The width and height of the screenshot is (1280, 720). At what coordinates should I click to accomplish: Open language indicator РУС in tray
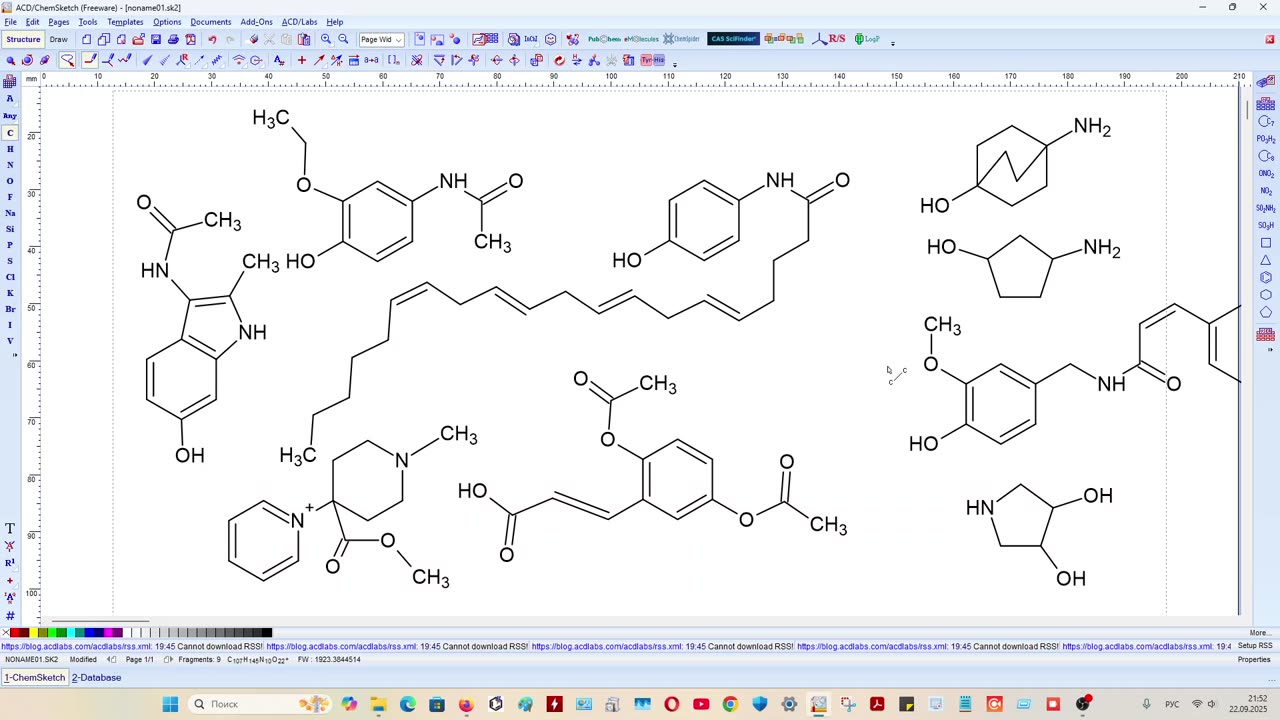coord(1173,704)
